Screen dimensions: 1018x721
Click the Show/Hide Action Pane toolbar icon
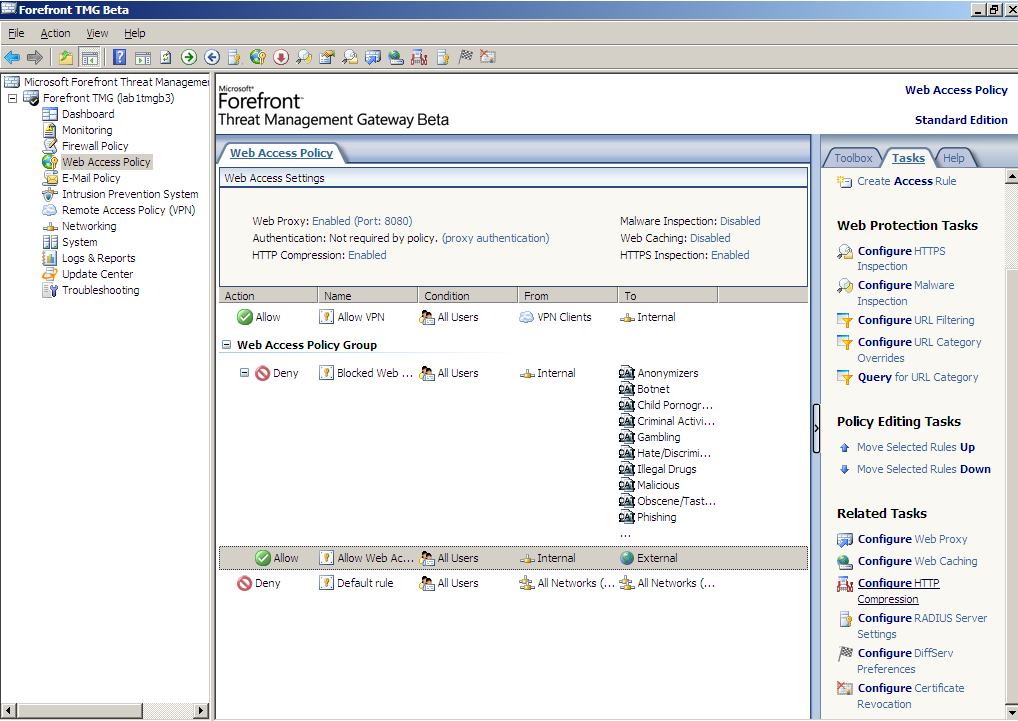(143, 58)
